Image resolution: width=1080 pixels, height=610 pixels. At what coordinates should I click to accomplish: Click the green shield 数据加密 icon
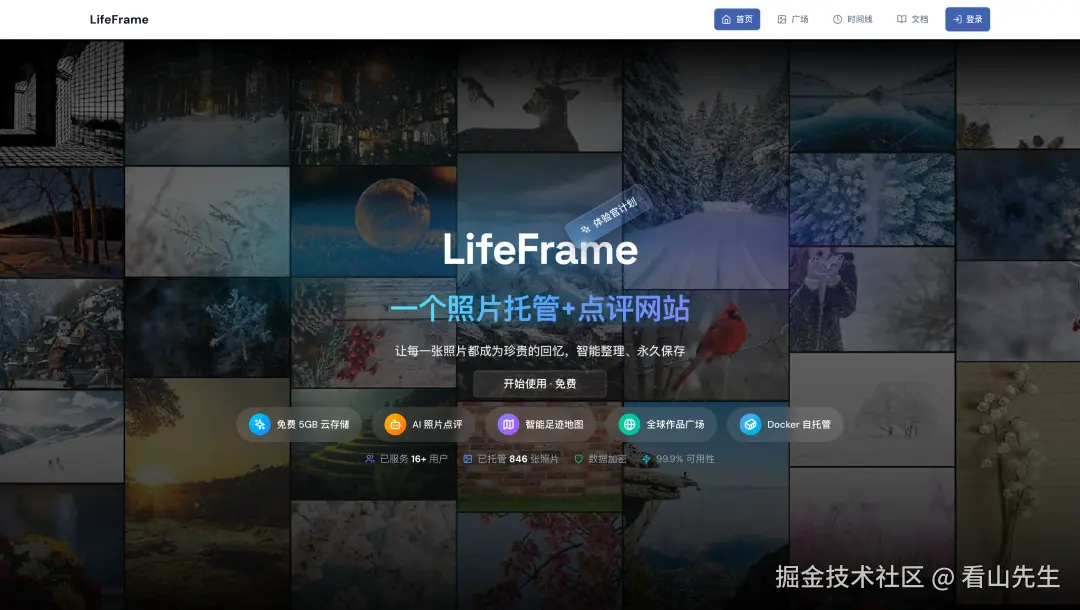coord(576,458)
